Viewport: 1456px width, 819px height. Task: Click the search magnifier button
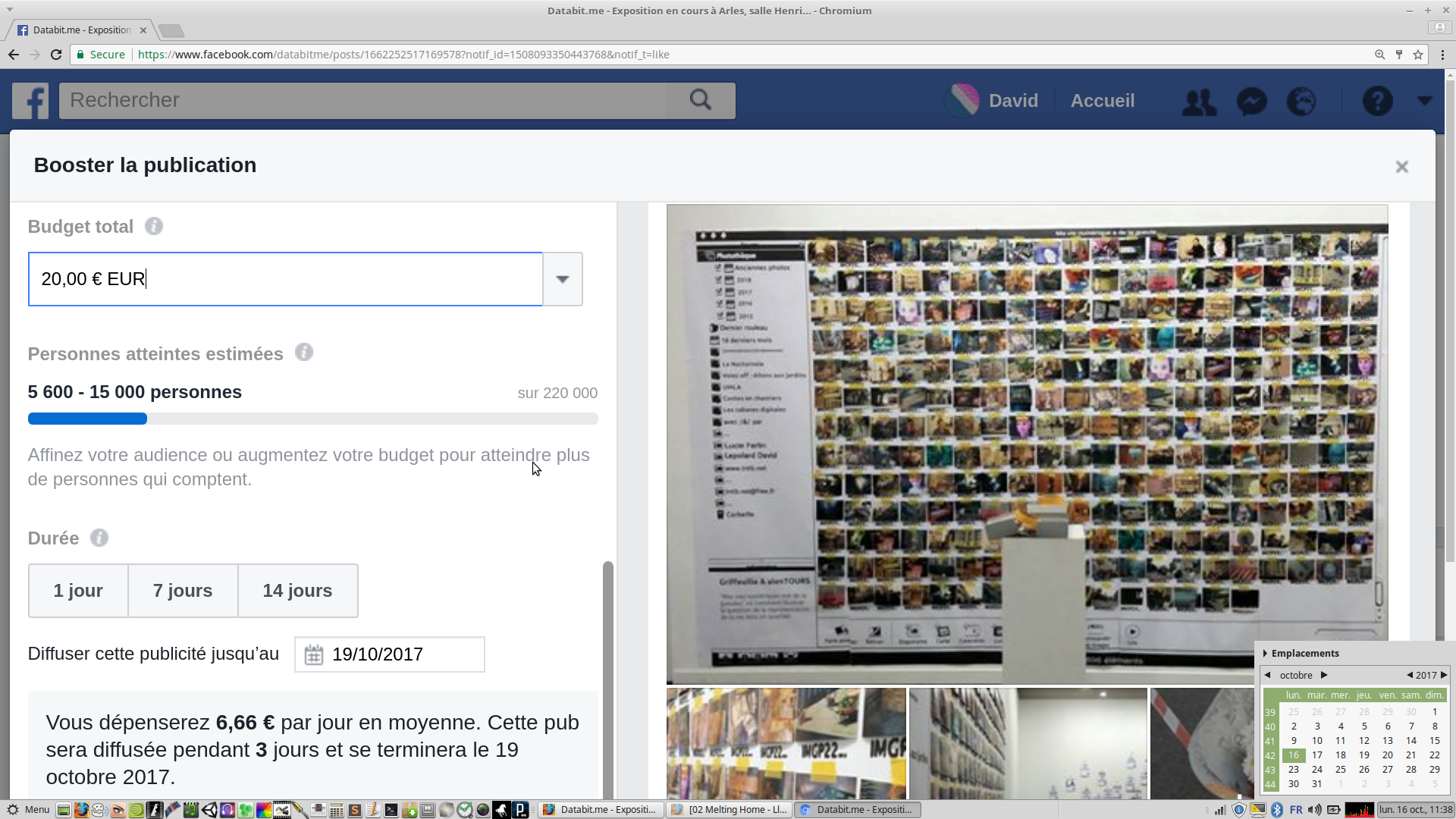pos(700,100)
